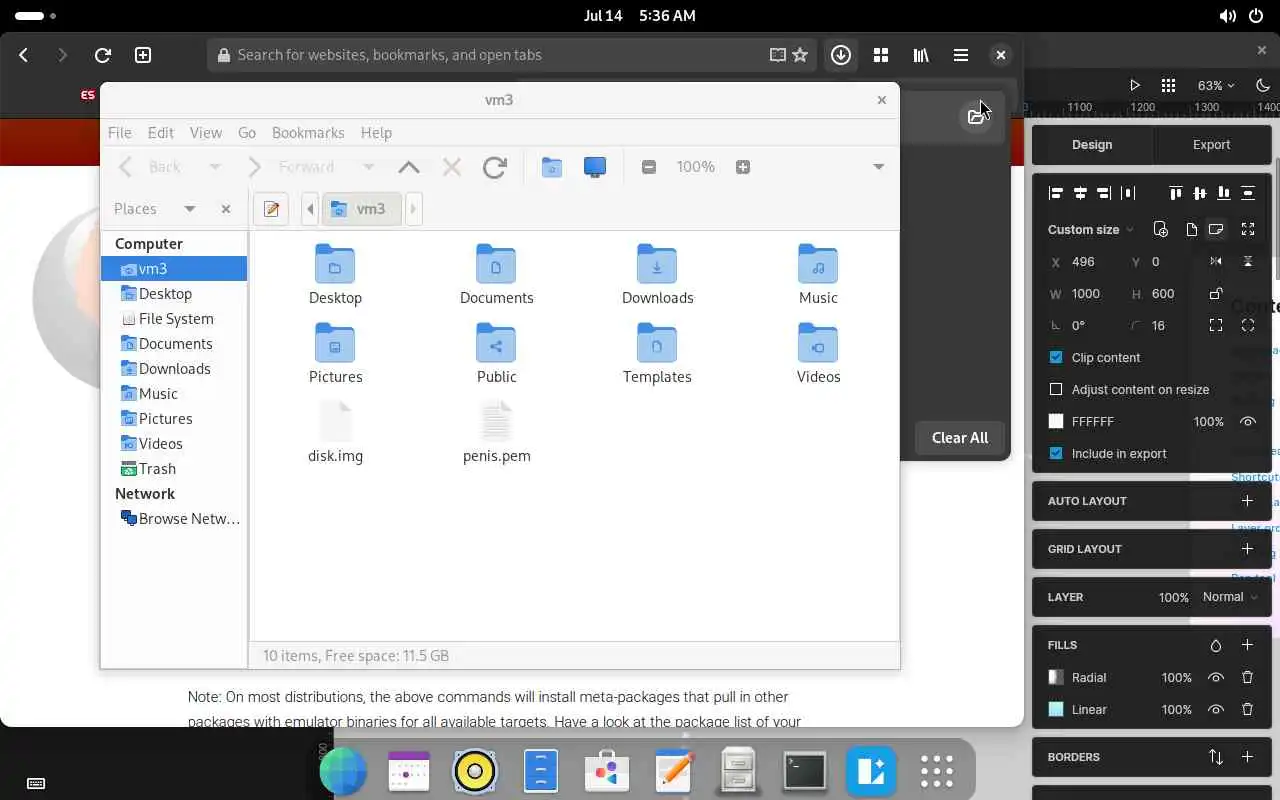Open the Computer location toolbar icon
The image size is (1280, 800).
[595, 167]
